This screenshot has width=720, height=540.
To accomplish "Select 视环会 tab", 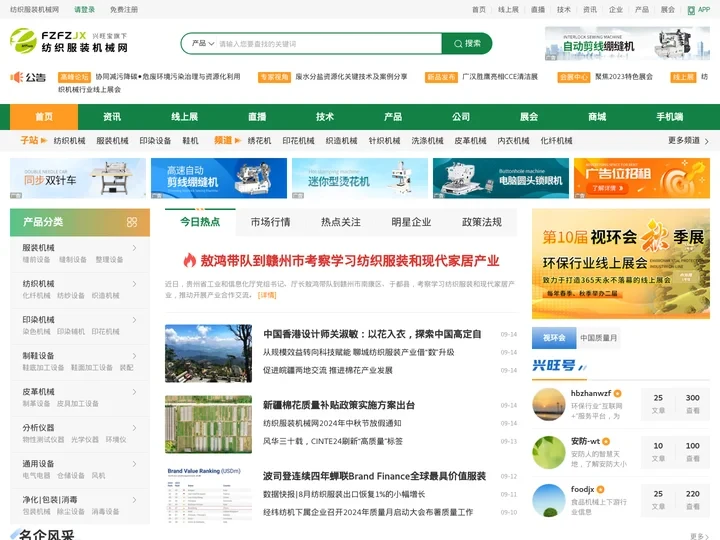I will coord(554,338).
